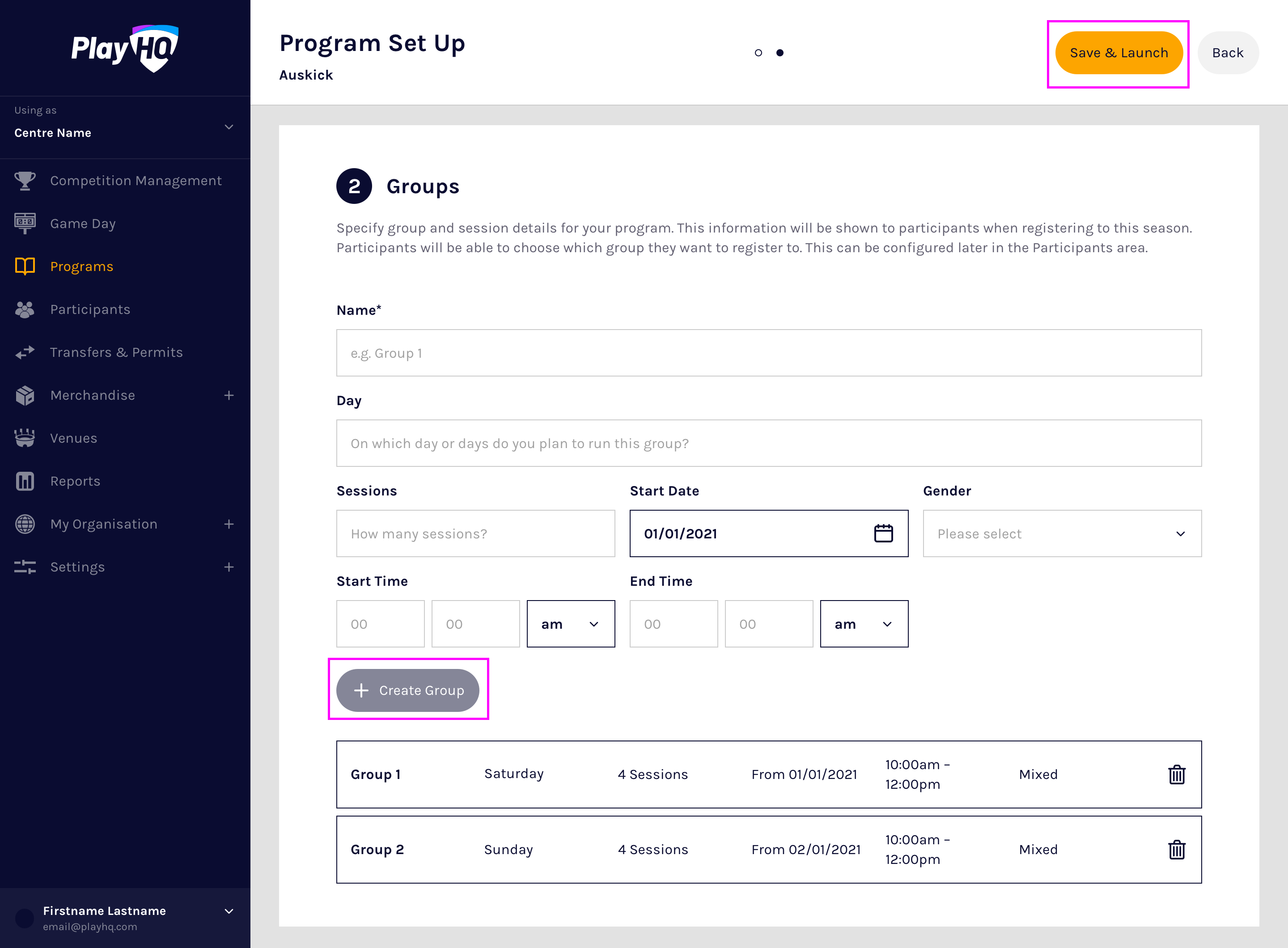
Task: Click the Game Day scoreboard icon
Action: click(25, 223)
